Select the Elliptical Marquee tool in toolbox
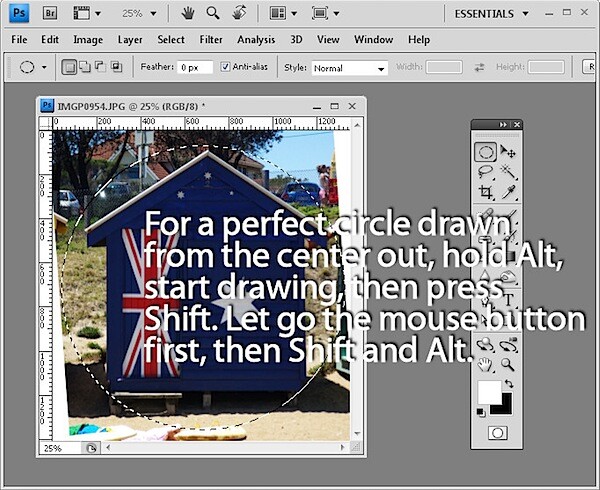 coord(485,152)
